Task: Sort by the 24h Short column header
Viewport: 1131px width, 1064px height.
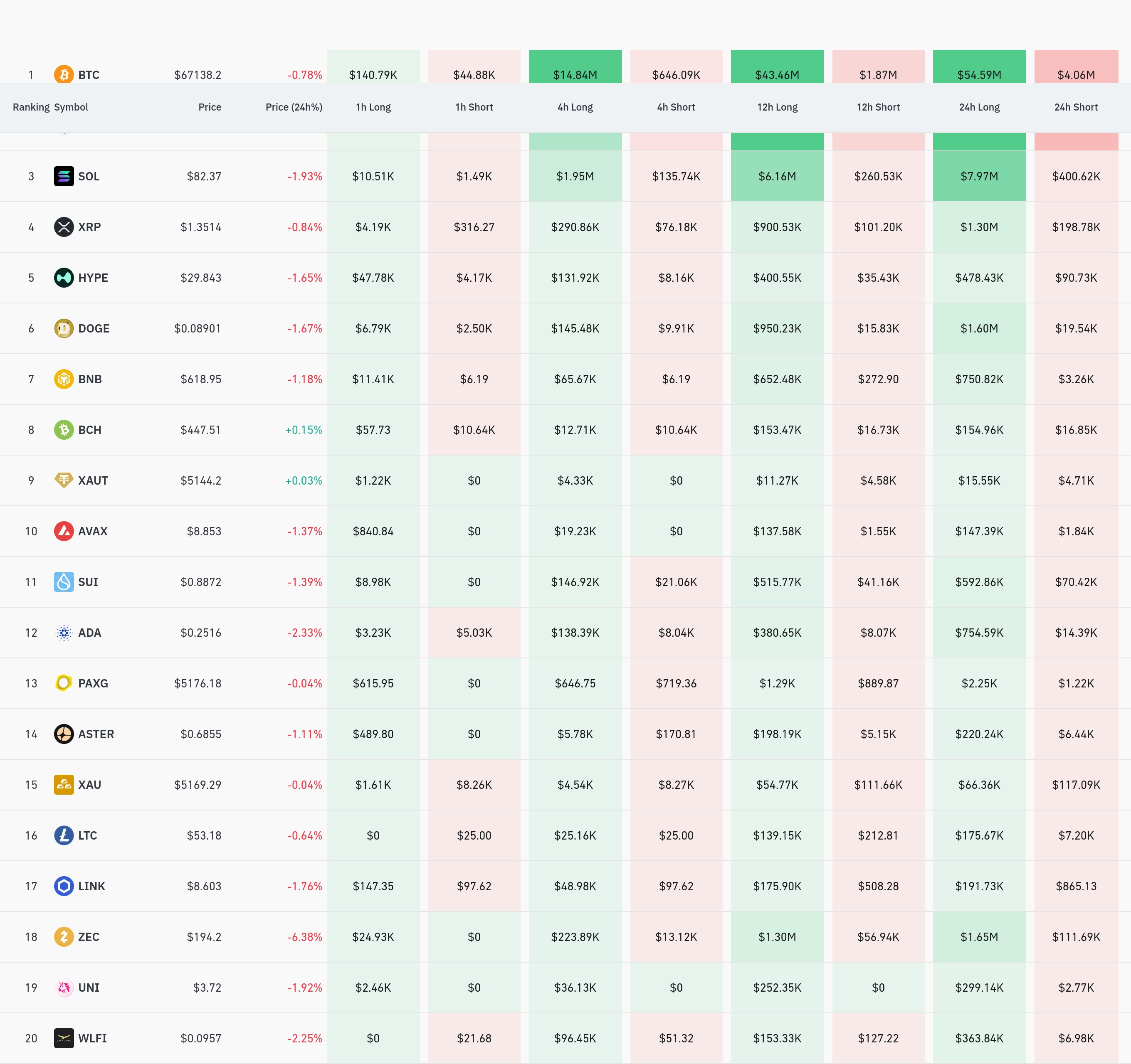Action: pyautogui.click(x=1075, y=107)
